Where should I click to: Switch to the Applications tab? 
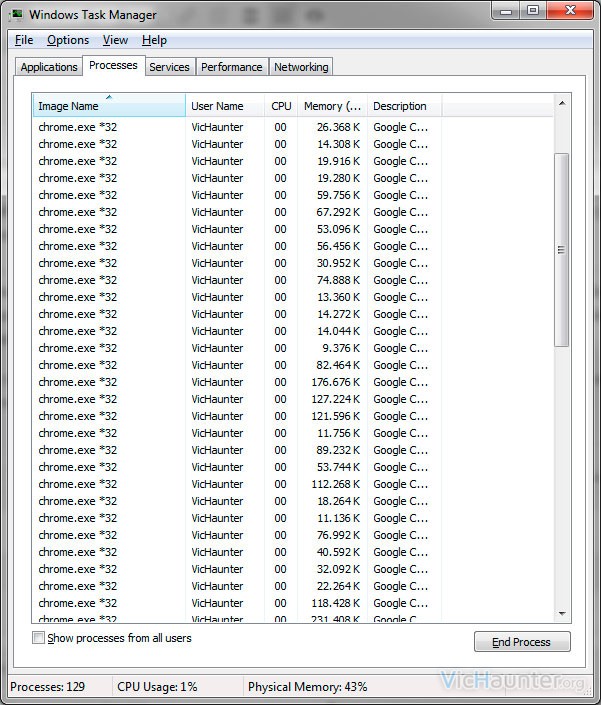point(49,67)
